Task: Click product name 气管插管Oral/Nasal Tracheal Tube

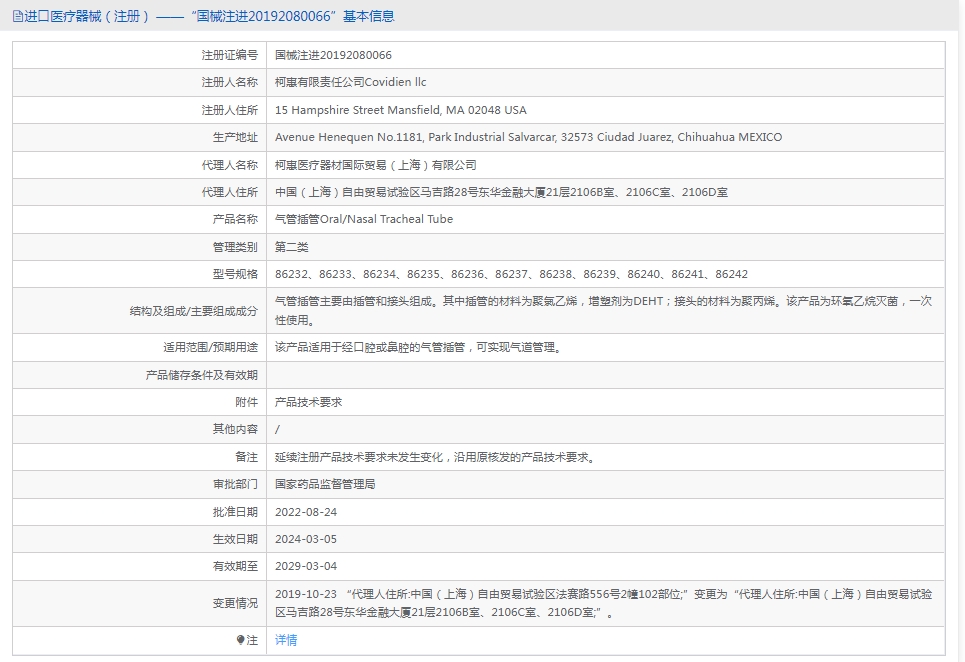Action: pos(363,219)
